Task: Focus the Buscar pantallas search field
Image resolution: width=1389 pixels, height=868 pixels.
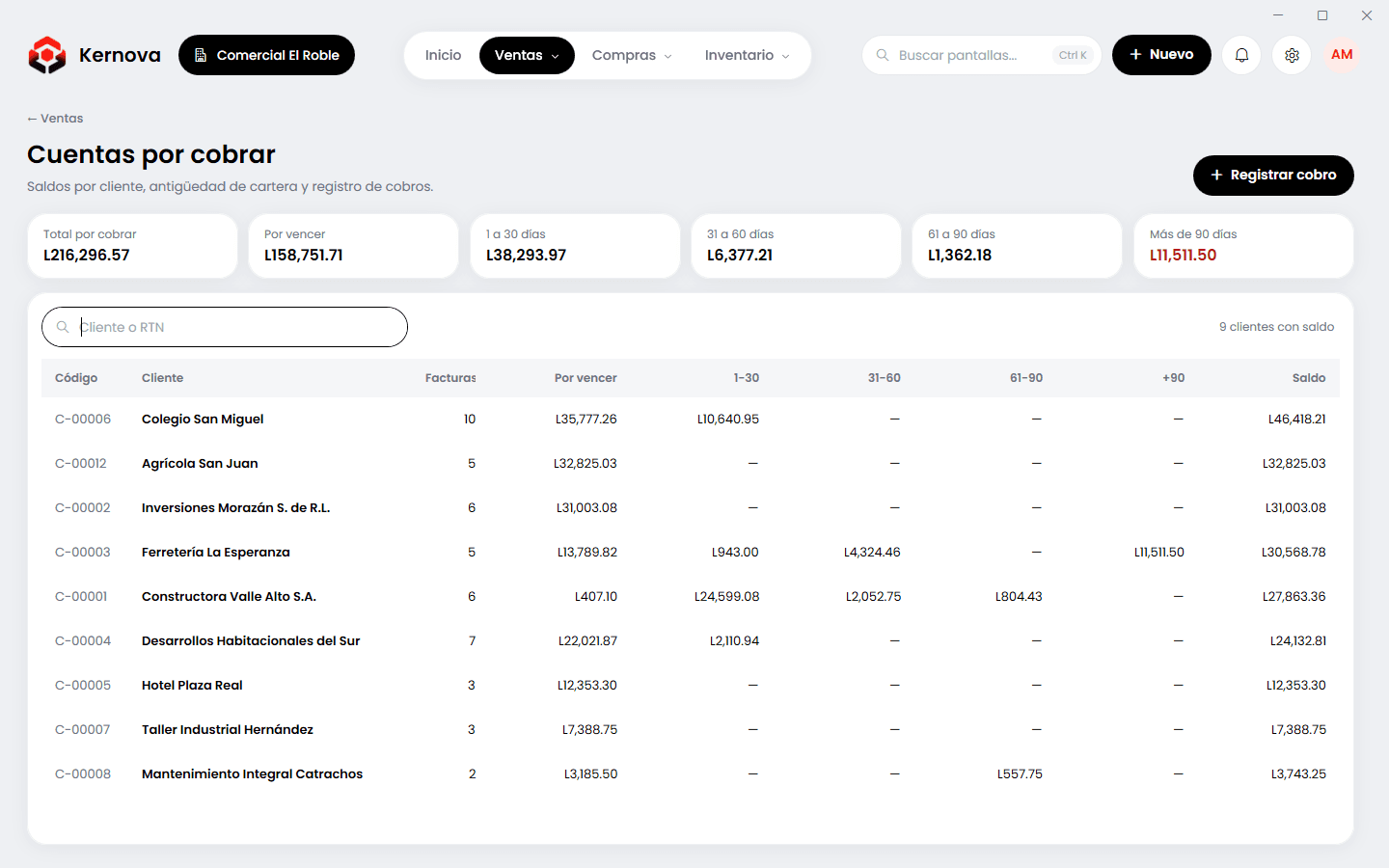Action: pyautogui.click(x=982, y=55)
